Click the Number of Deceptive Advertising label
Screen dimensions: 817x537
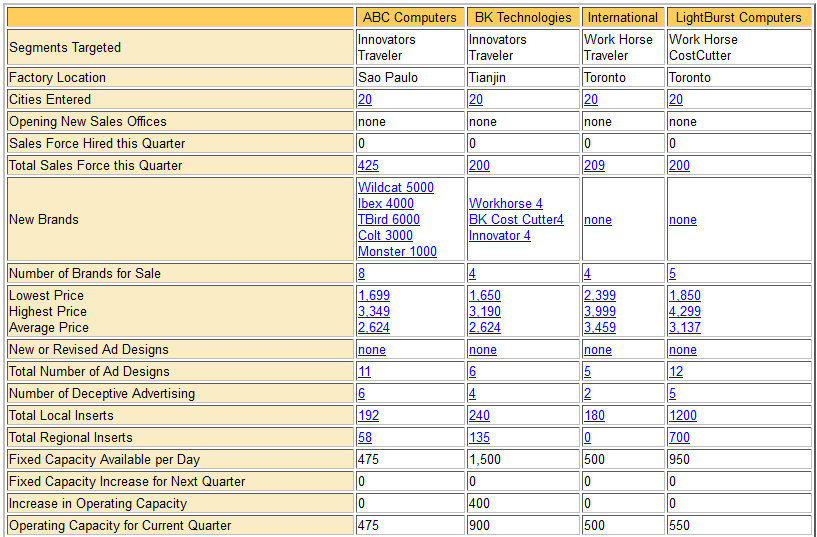(102, 394)
